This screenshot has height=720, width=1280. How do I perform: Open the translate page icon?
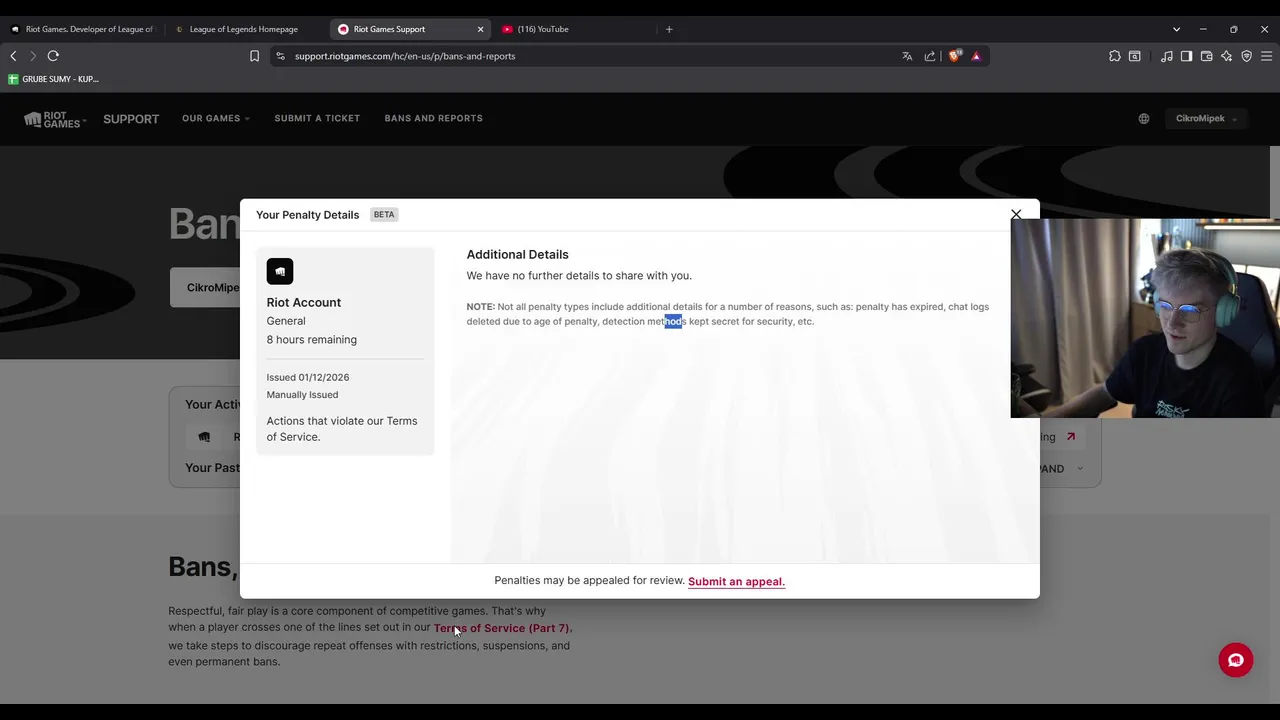(x=907, y=56)
